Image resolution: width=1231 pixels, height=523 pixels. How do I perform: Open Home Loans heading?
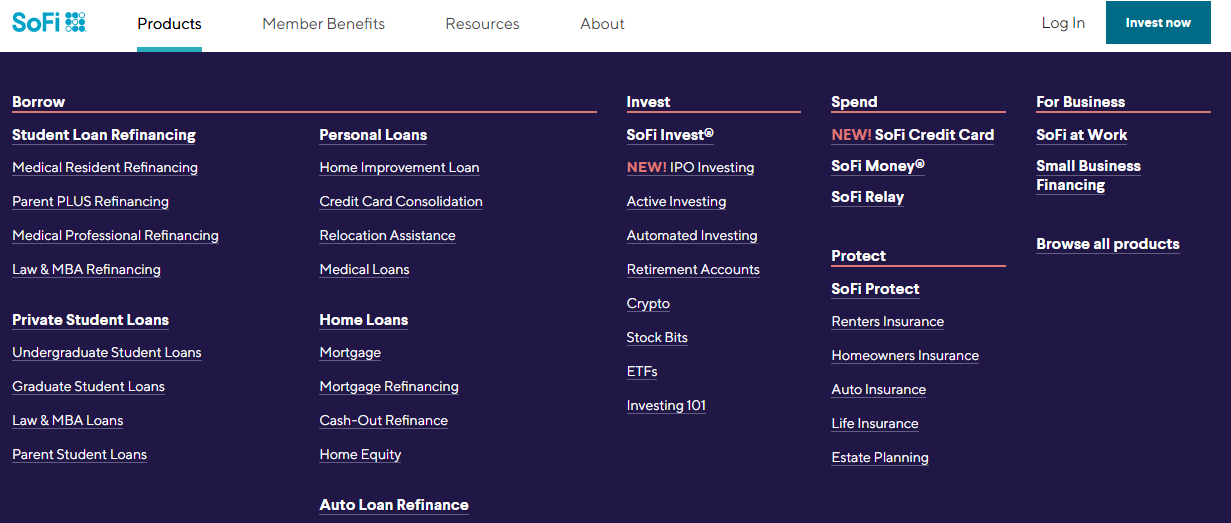tap(364, 320)
